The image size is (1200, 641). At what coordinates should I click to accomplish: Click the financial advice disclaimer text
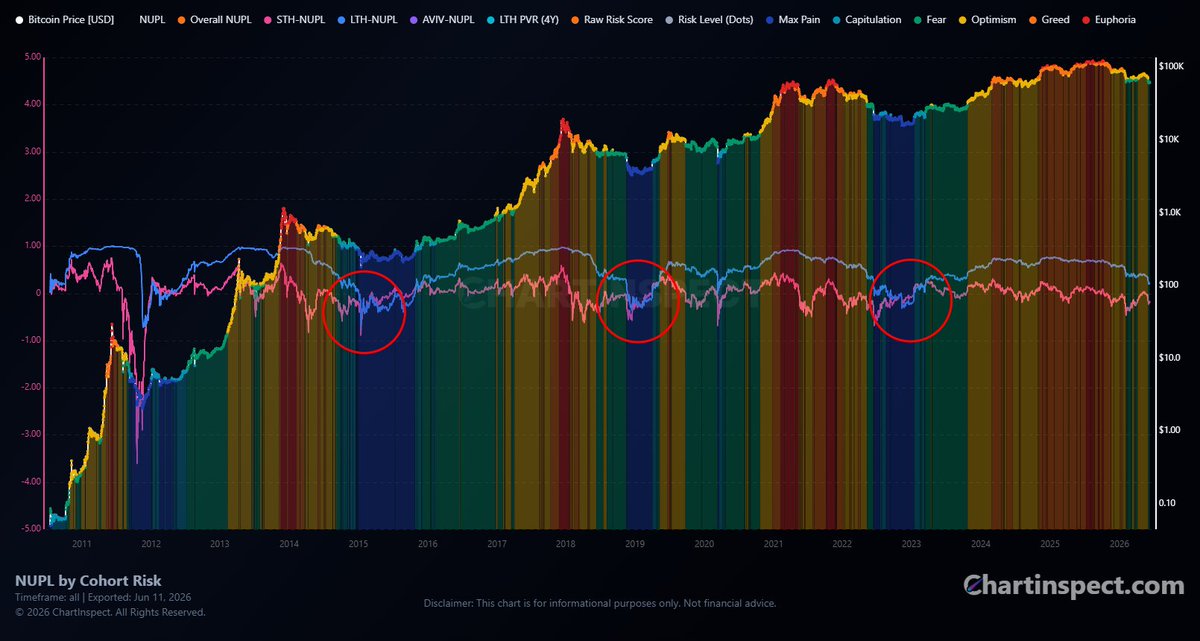click(600, 603)
